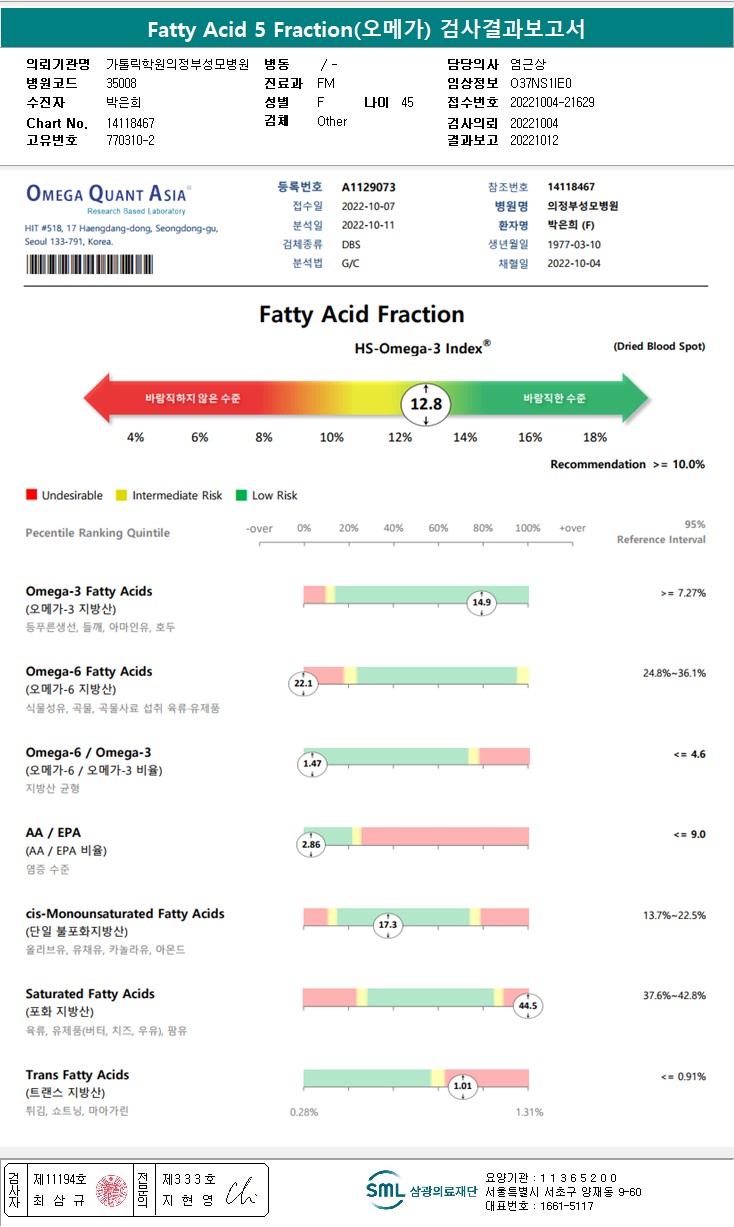Click the 1.01 Trans Fatty Acids marker
734x1227 pixels.
462,1086
